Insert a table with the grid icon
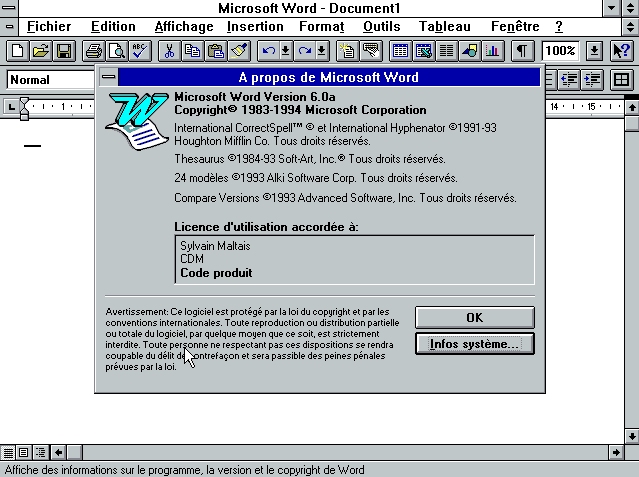Image resolution: width=639 pixels, height=477 pixels. [400, 51]
